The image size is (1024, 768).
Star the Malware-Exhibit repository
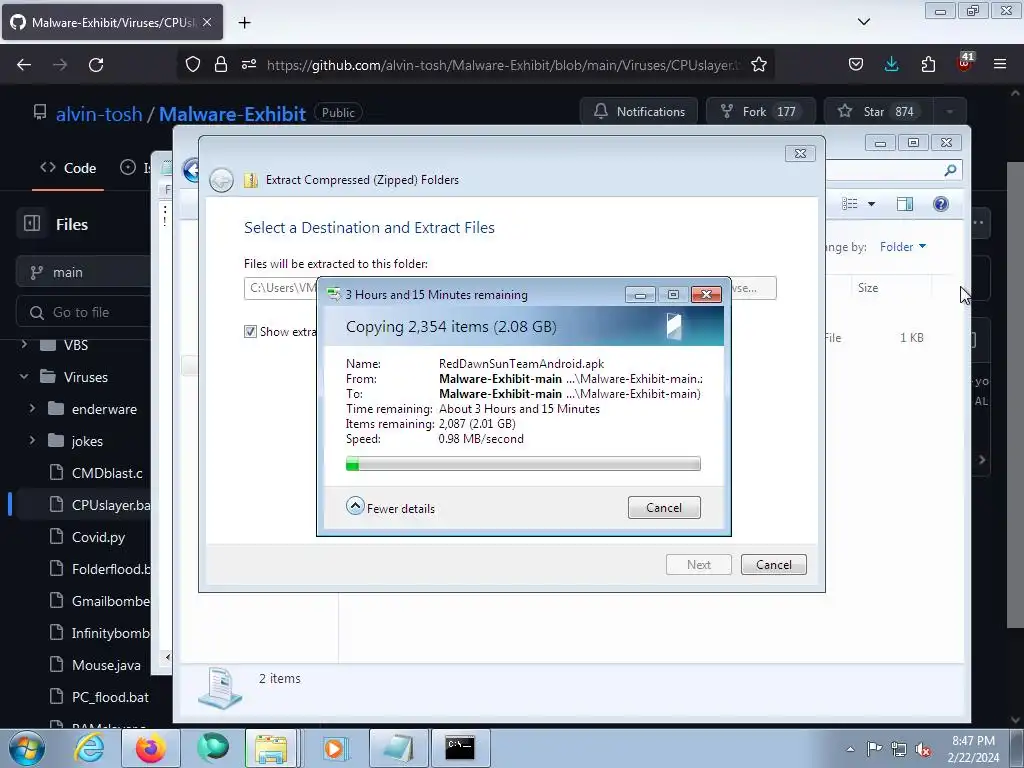tap(878, 112)
